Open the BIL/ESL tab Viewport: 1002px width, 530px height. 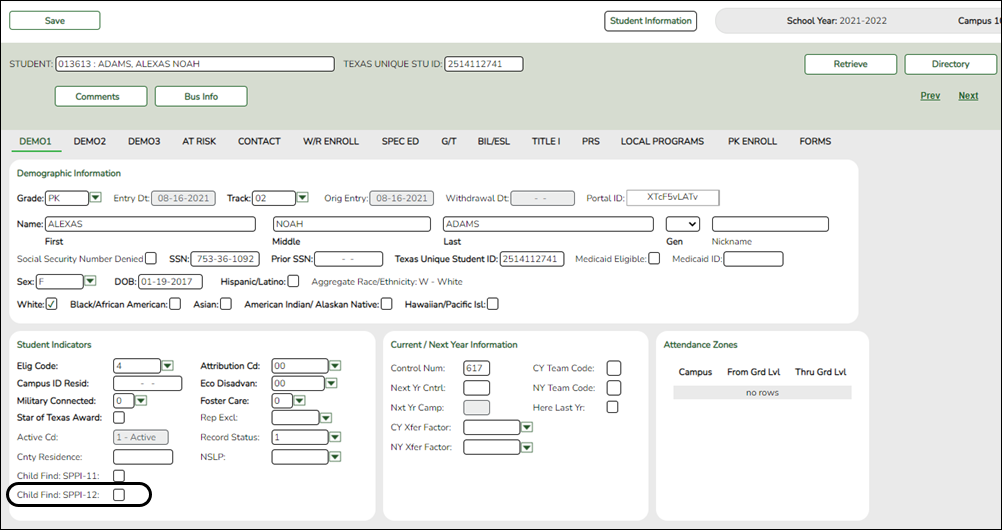tap(494, 141)
